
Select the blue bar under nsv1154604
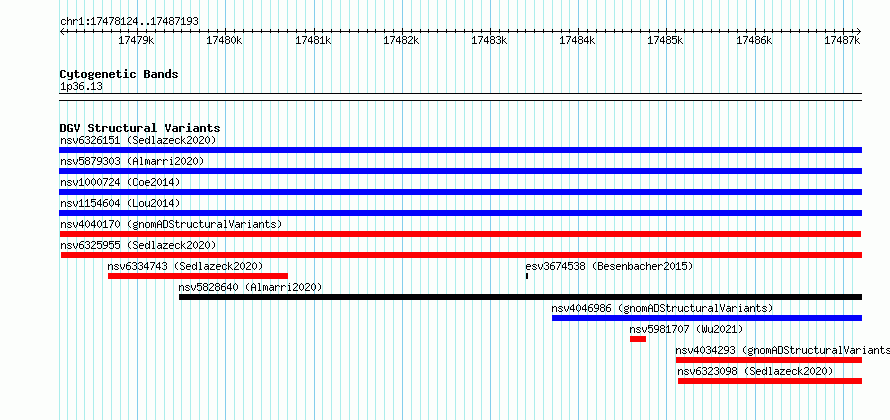point(460,213)
